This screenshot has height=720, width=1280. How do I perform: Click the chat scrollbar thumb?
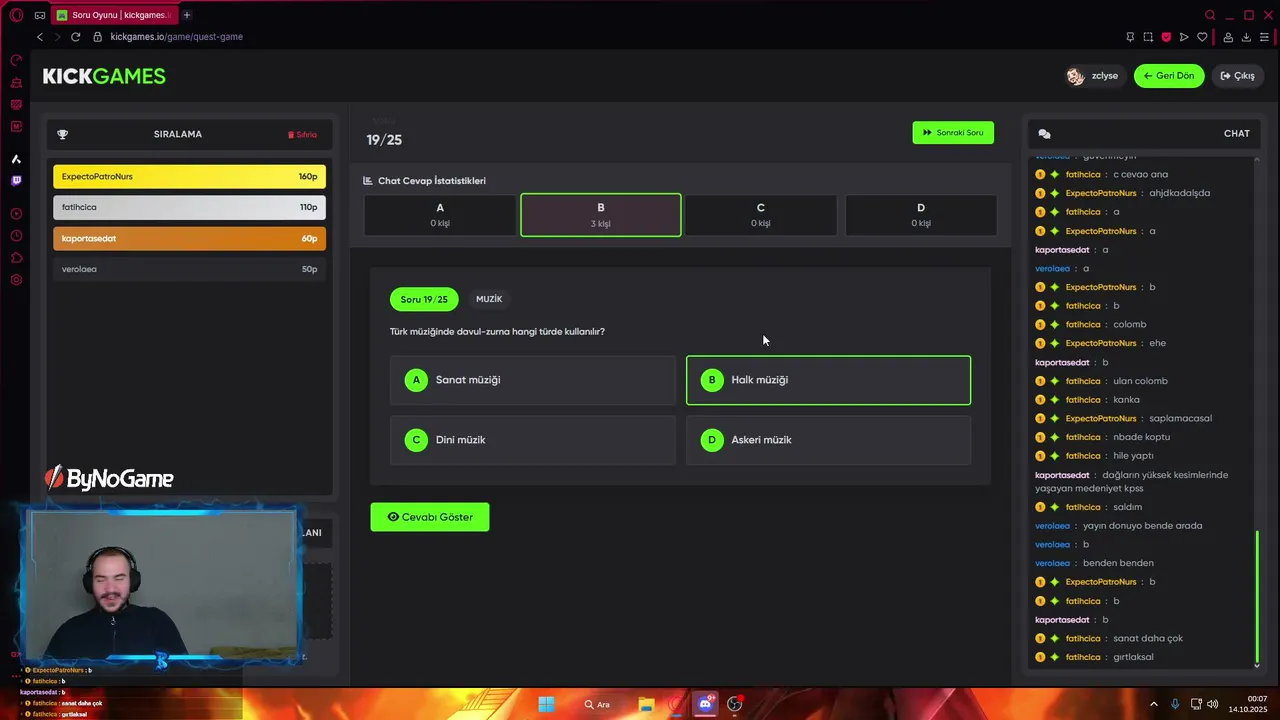point(1257,596)
